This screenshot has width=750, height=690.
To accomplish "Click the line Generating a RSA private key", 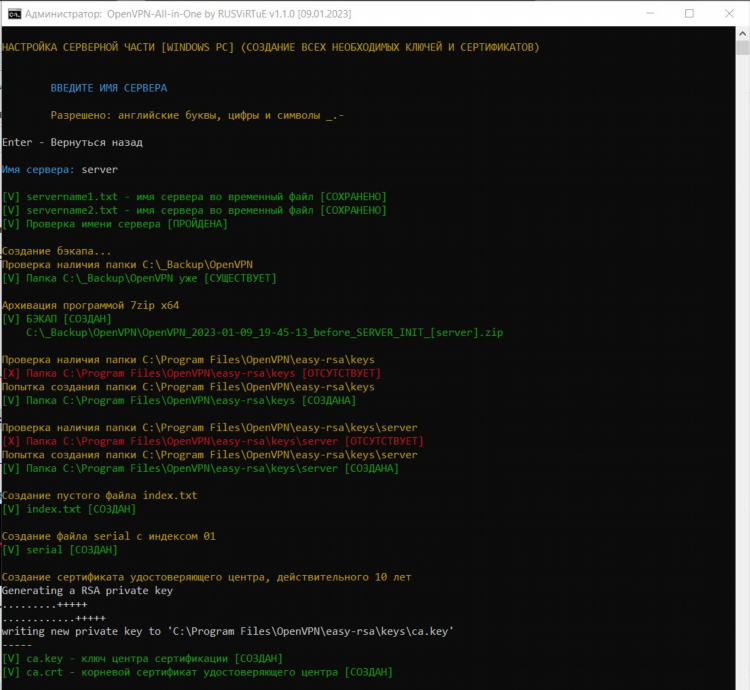I will tap(87, 591).
